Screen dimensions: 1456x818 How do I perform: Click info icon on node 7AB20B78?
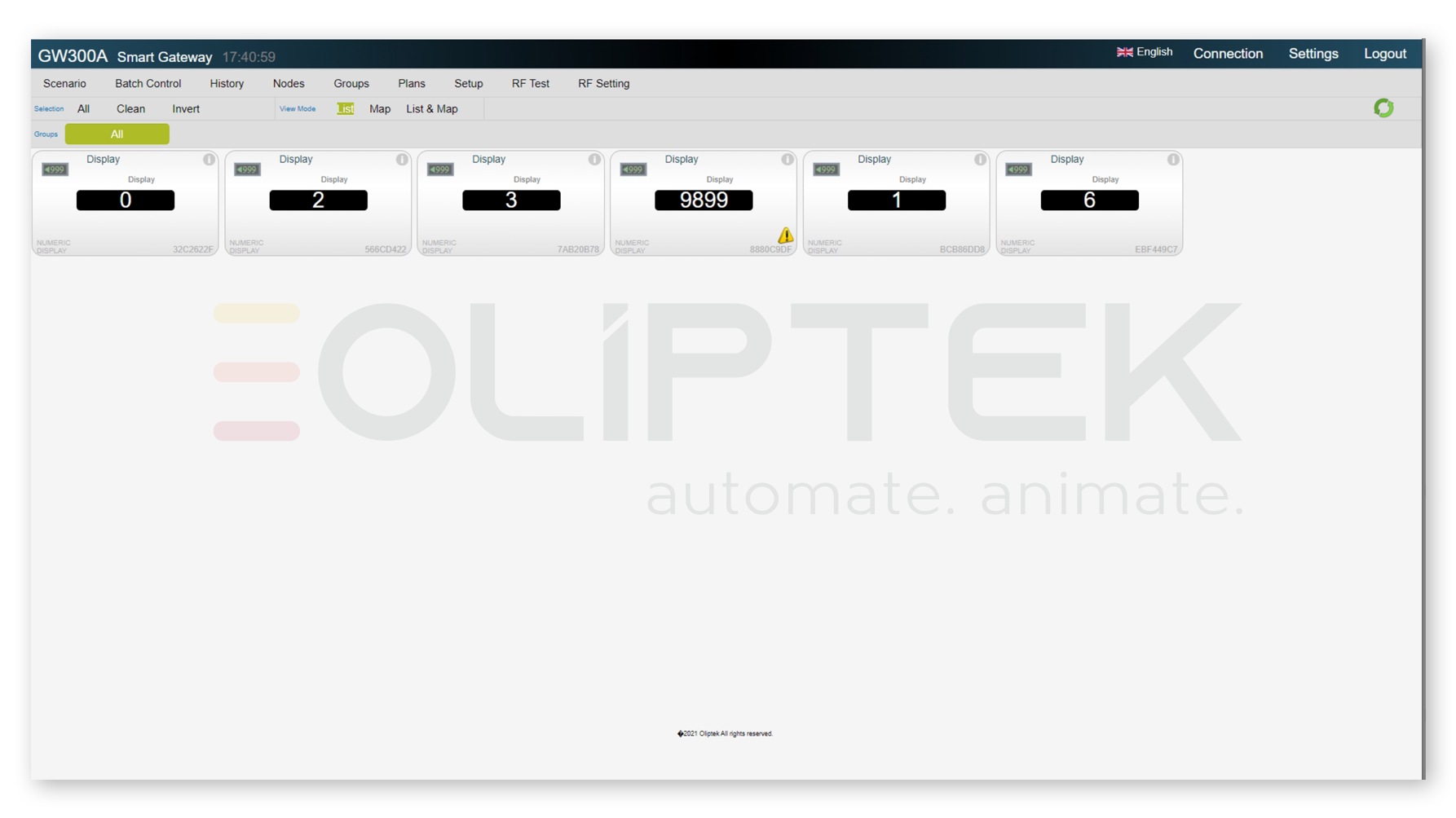[594, 160]
